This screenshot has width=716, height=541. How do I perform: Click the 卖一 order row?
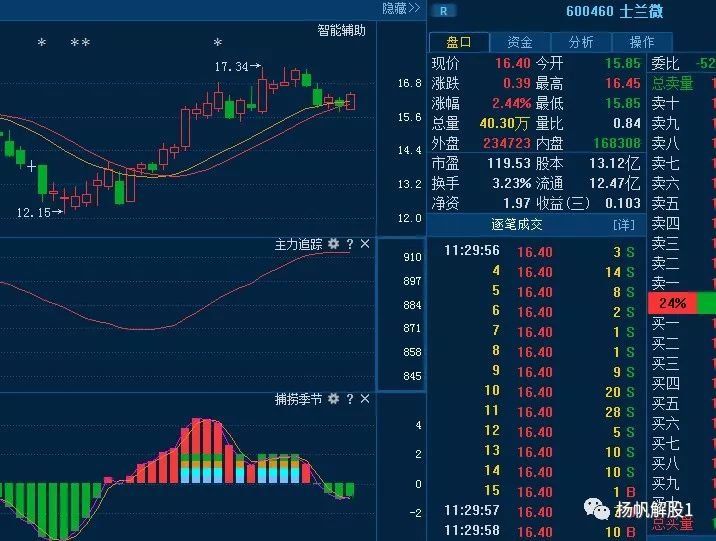tap(683, 284)
